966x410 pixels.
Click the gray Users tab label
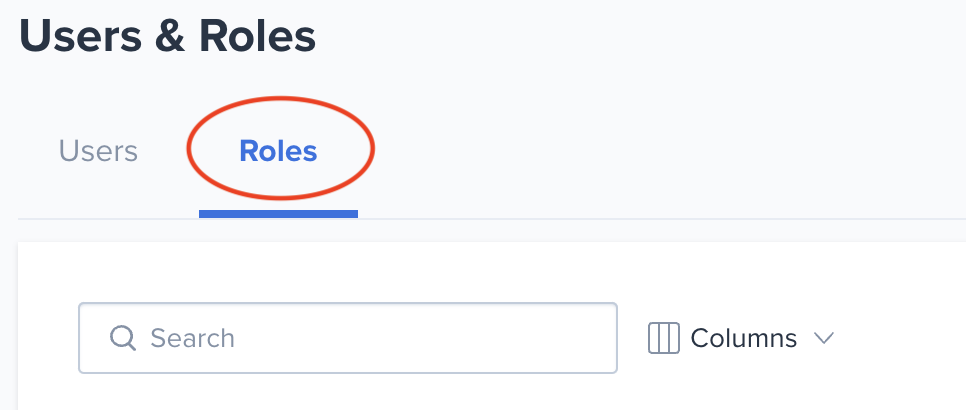[x=98, y=151]
